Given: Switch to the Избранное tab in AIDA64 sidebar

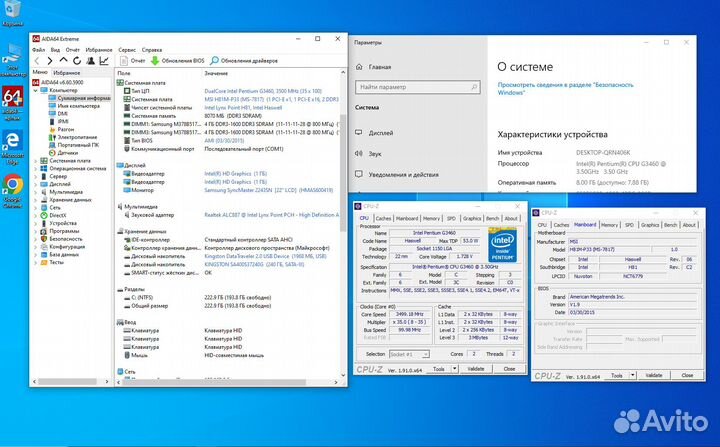Looking at the screenshot, I should point(67,73).
